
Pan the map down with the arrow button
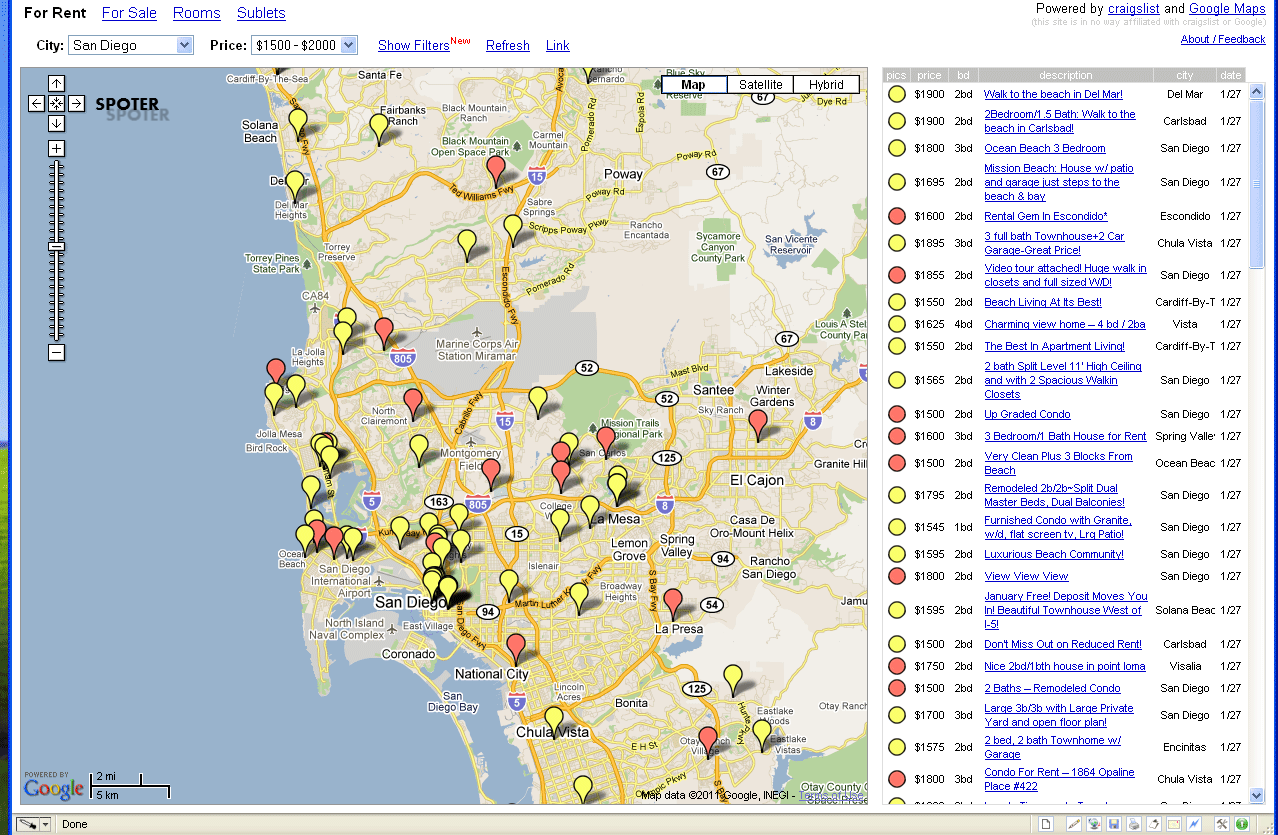tap(56, 123)
